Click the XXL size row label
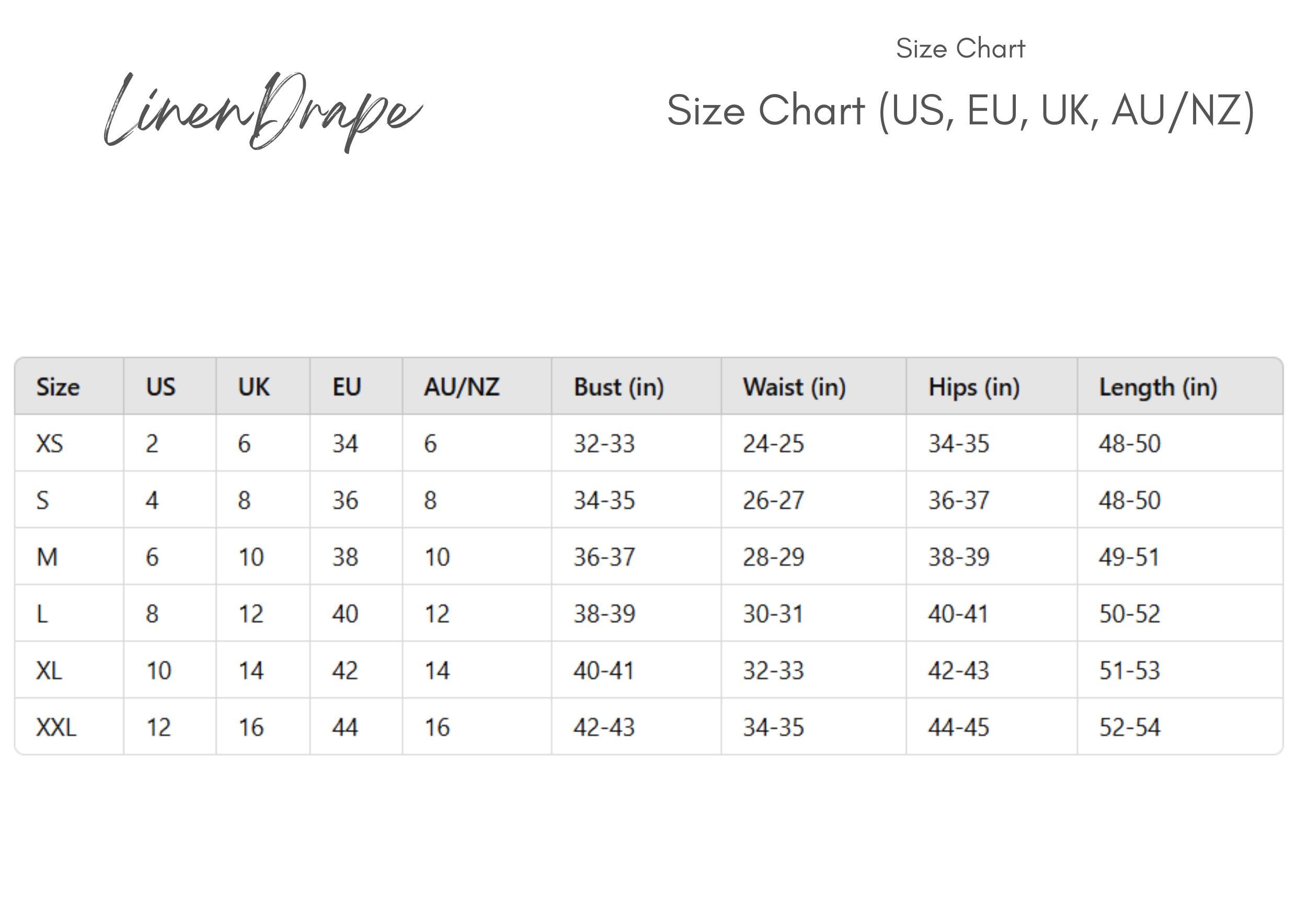The width and height of the screenshot is (1307, 924). click(x=56, y=727)
